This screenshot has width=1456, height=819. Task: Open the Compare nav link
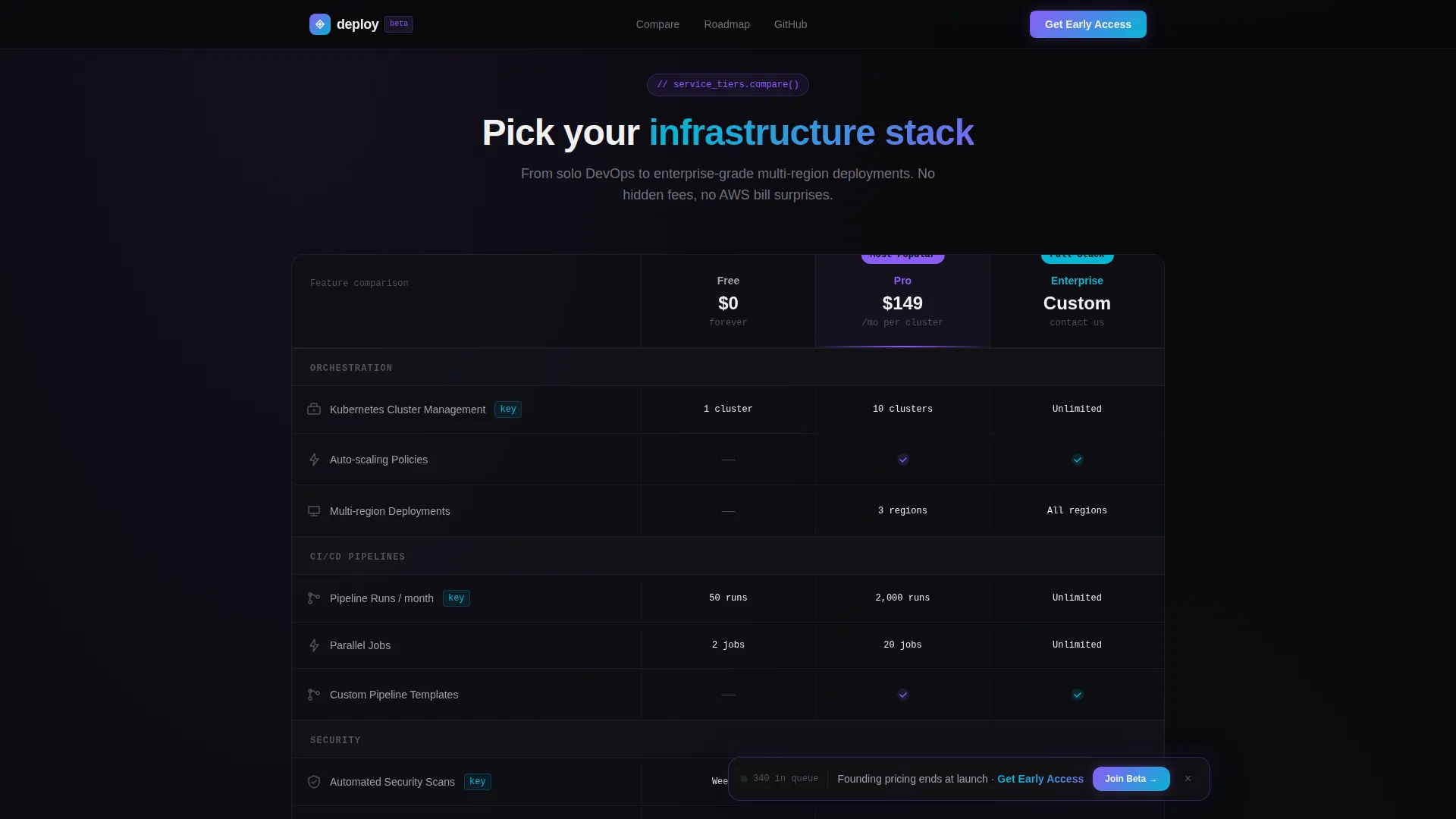pyautogui.click(x=657, y=24)
